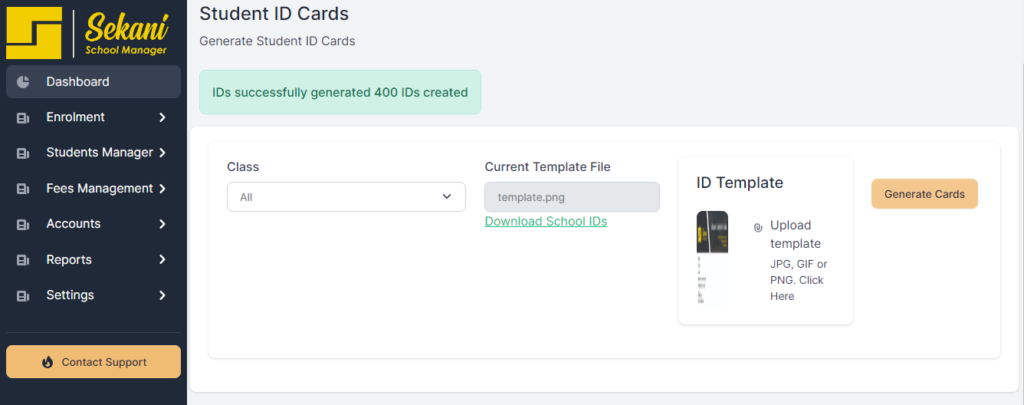Viewport: 1024px width, 405px height.
Task: Expand the Fees Management chevron
Action: click(162, 189)
